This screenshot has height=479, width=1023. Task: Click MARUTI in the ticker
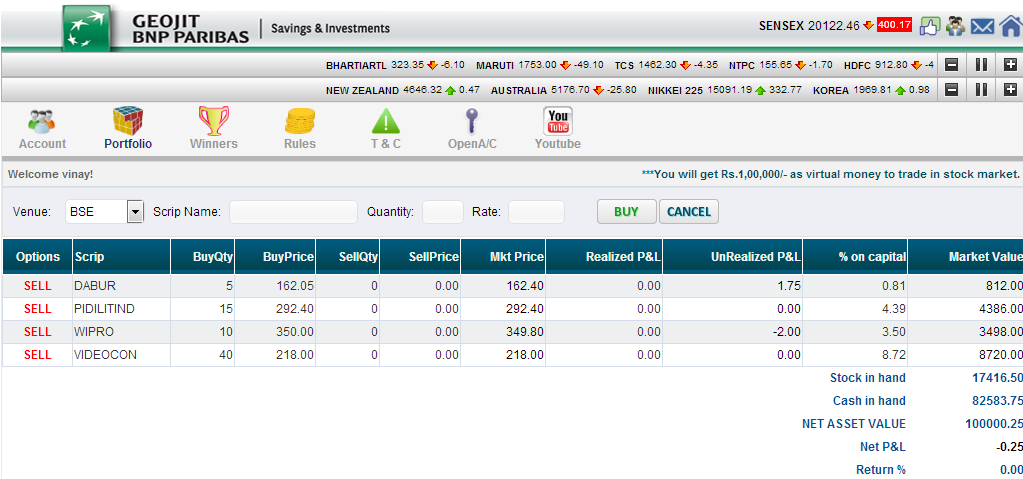tap(496, 65)
